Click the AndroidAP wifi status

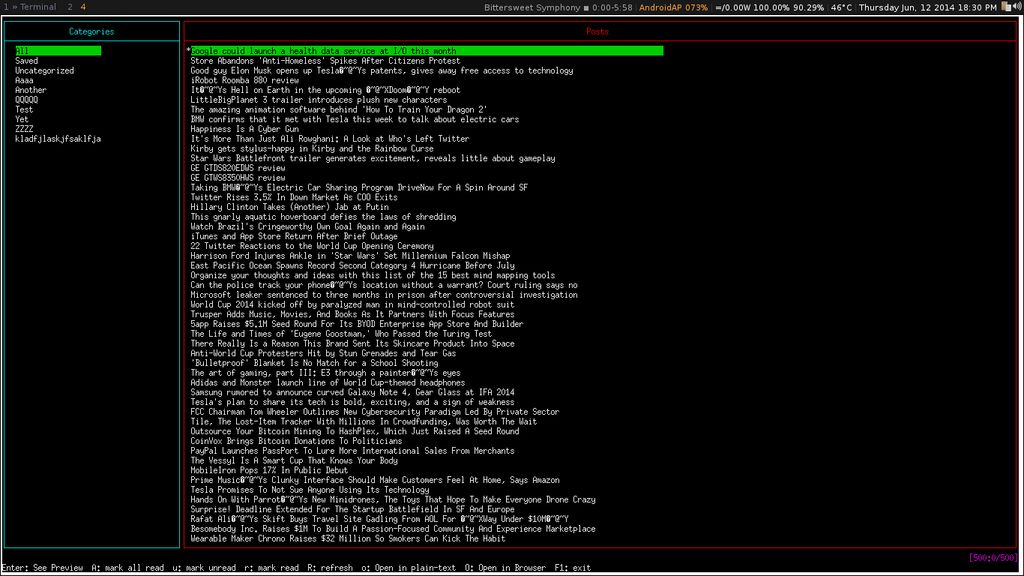pos(673,7)
